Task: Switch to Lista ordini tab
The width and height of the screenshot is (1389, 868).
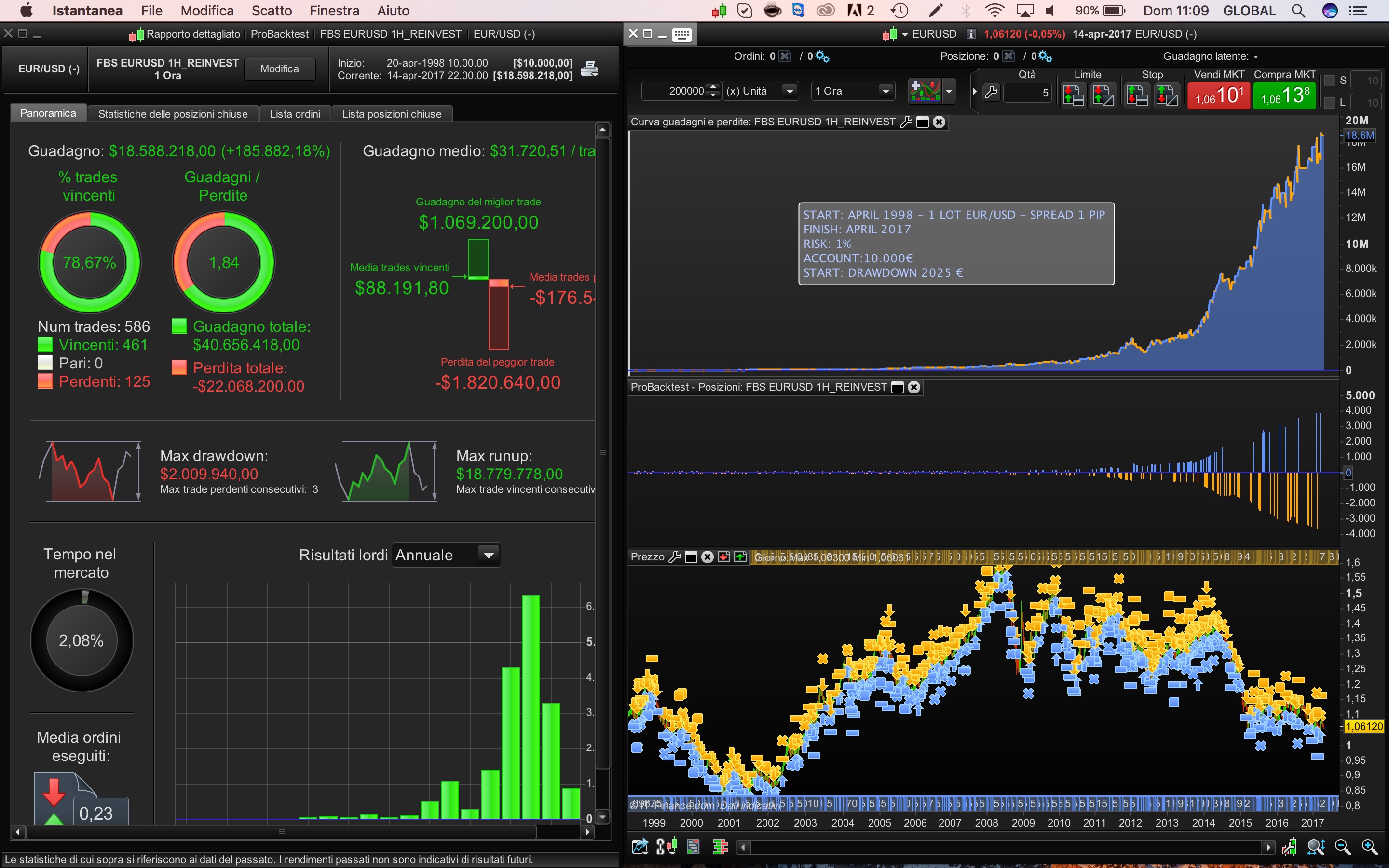Action: pyautogui.click(x=295, y=114)
